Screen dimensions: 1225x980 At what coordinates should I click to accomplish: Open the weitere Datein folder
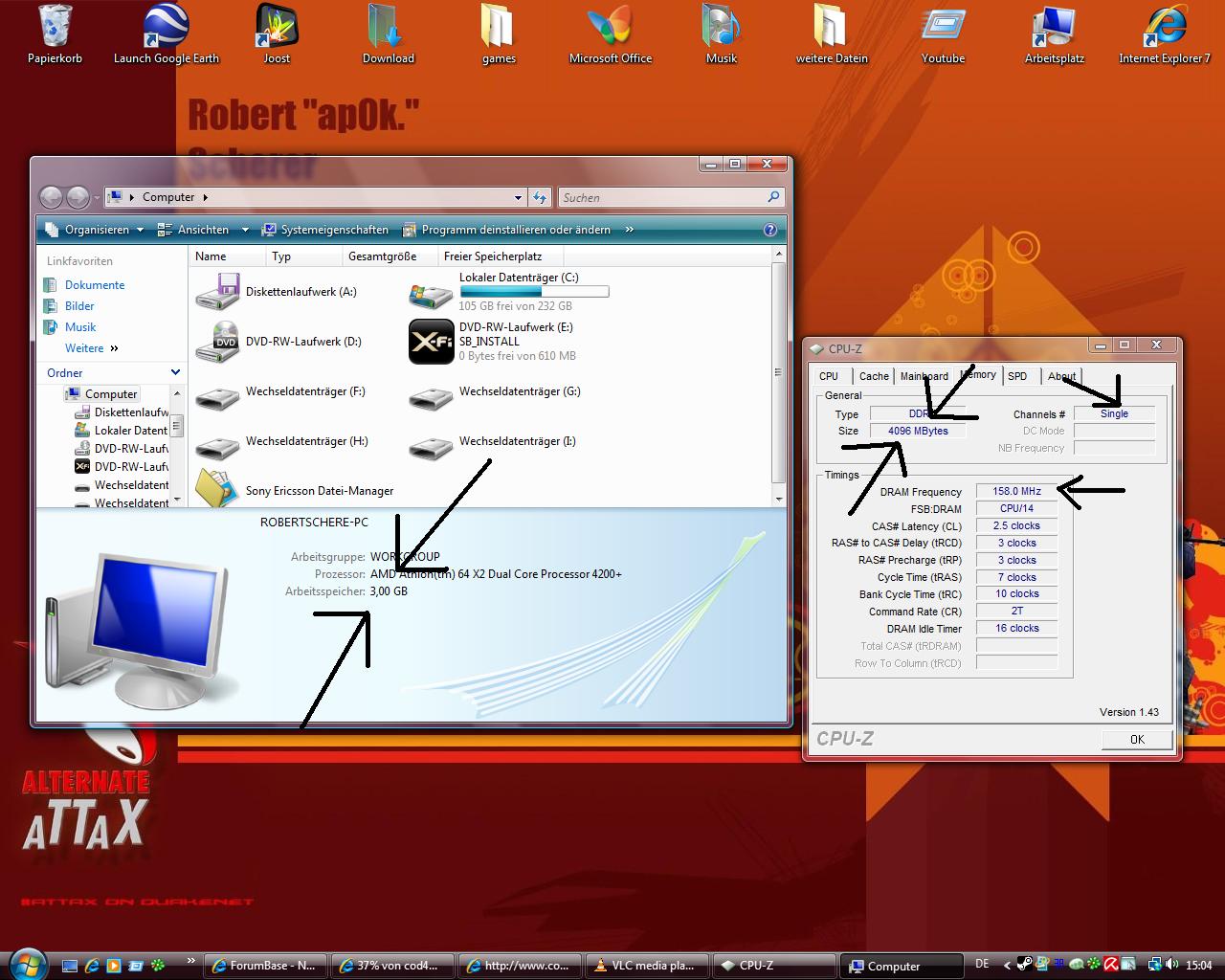832,33
